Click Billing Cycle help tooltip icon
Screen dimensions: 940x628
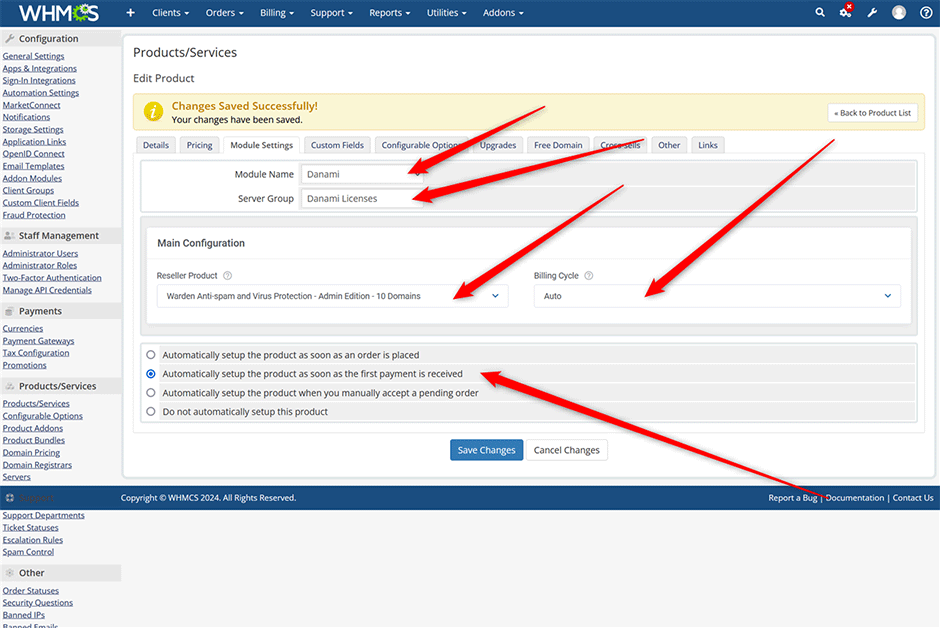(x=589, y=276)
